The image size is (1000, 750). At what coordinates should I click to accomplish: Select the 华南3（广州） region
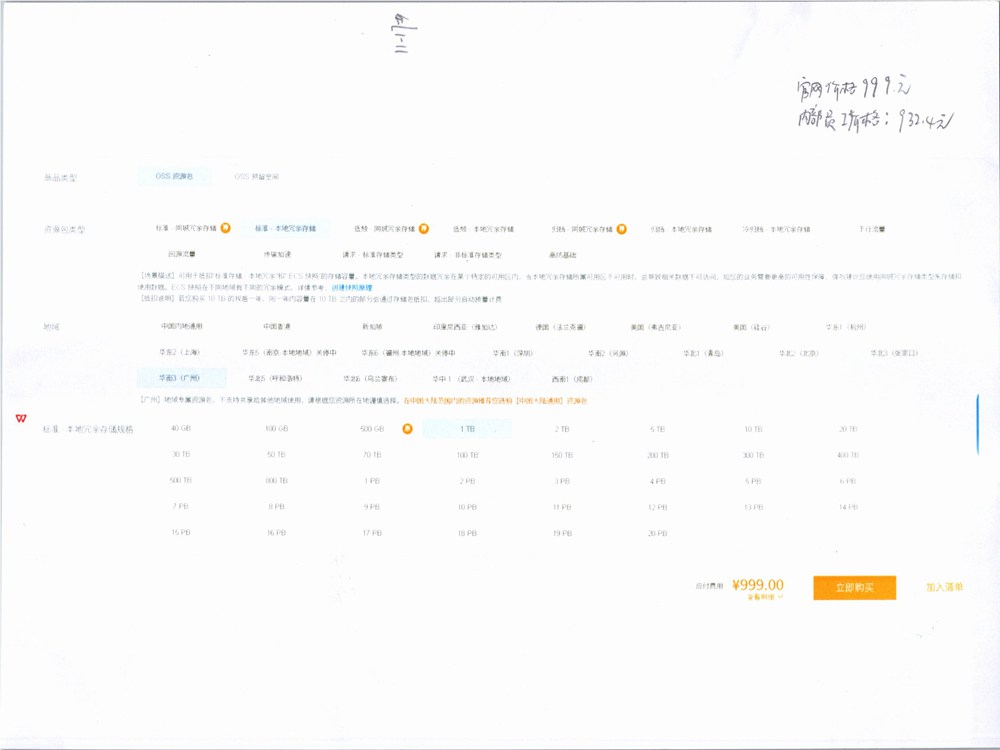coord(181,379)
